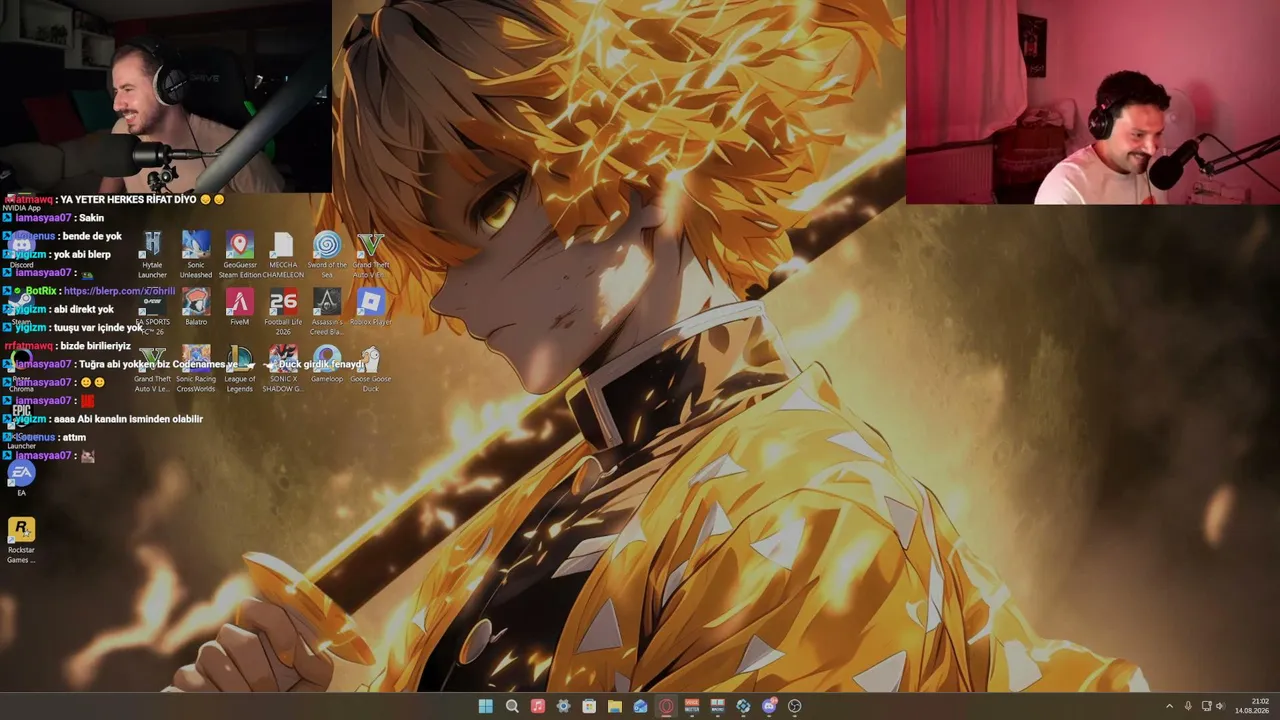Viewport: 1280px width, 720px height.
Task: Click the Windows Start button
Action: [485, 706]
